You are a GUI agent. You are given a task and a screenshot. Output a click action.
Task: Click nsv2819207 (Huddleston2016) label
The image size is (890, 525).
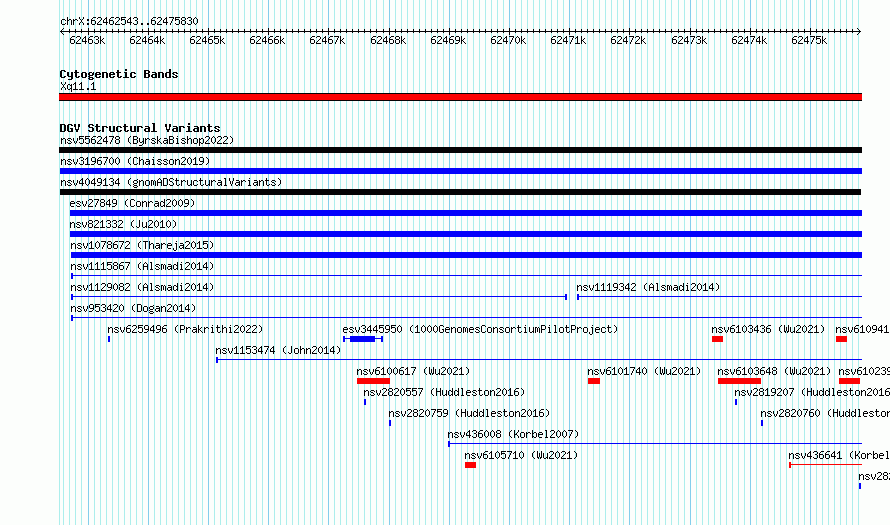812,392
